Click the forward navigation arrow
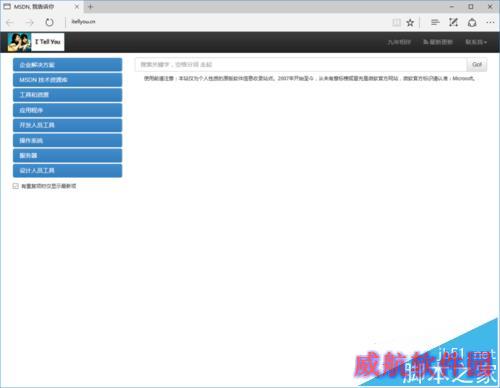Viewport: 500px width, 388px height. (30, 22)
